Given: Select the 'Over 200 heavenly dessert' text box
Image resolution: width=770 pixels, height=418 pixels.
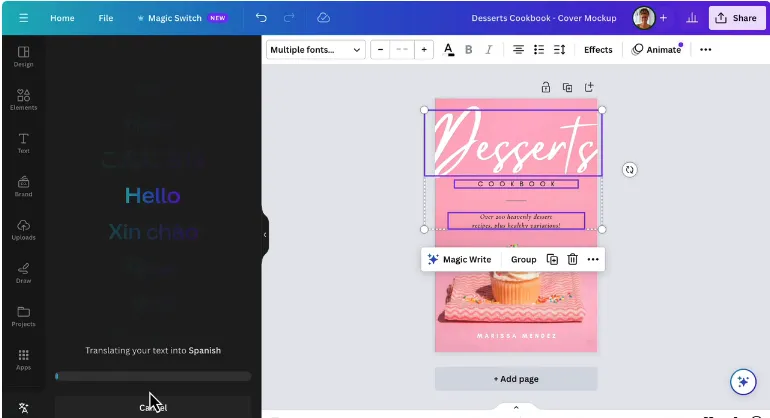Looking at the screenshot, I should pyautogui.click(x=516, y=221).
